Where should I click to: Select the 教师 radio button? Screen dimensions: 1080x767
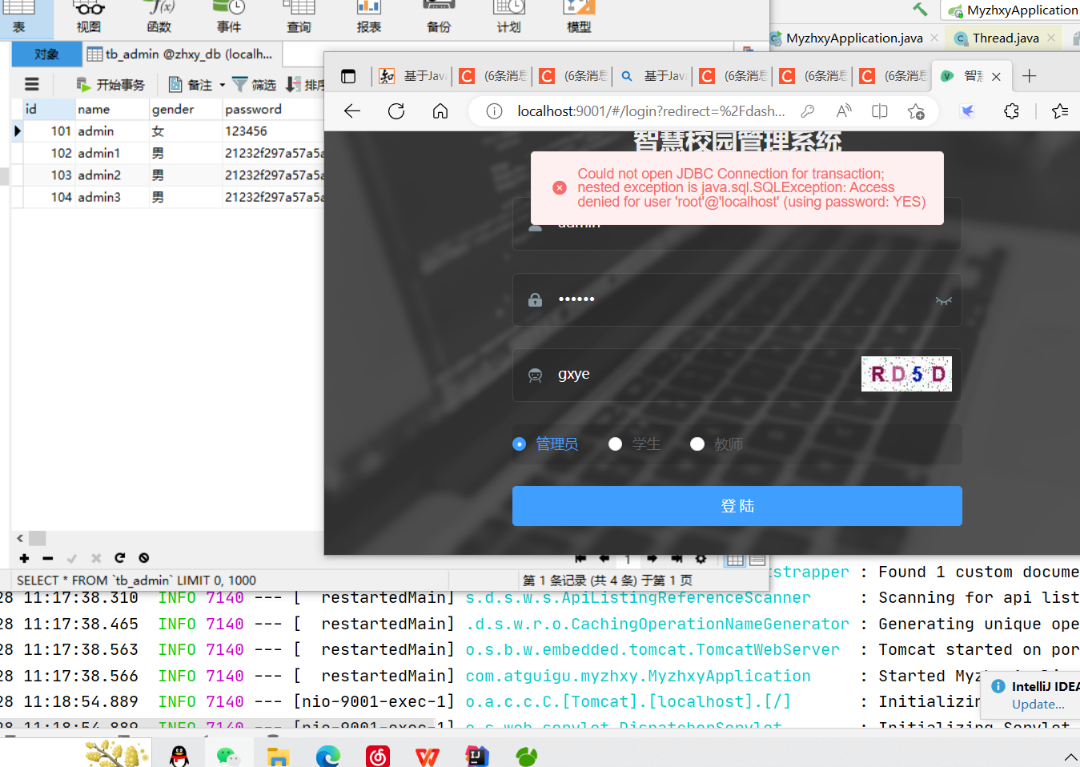[697, 444]
